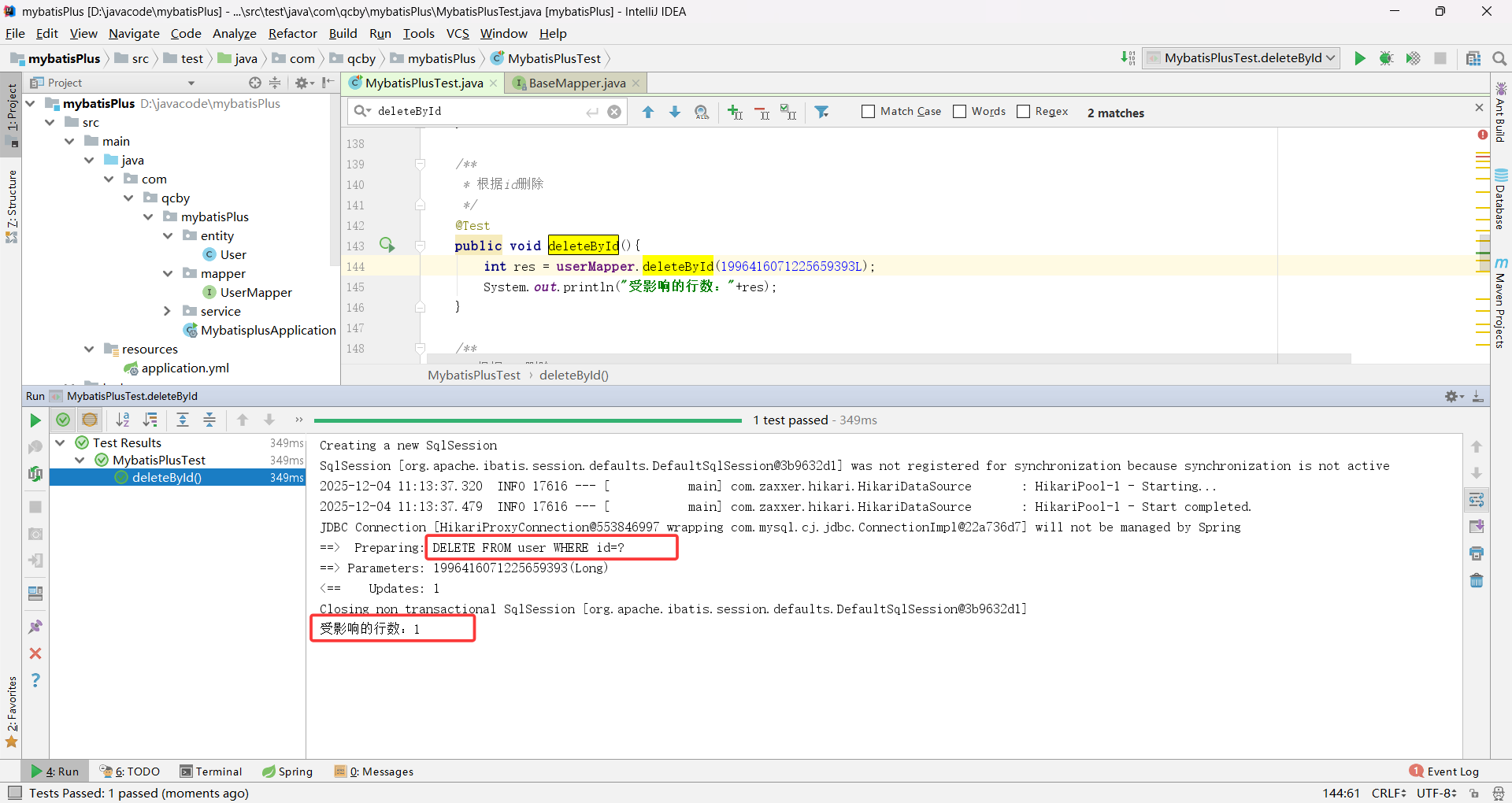Open the VCS menu
Image resolution: width=1512 pixels, height=803 pixels.
[458, 34]
